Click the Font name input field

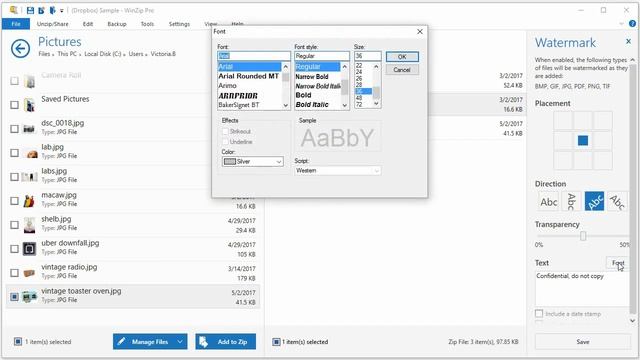(x=254, y=56)
